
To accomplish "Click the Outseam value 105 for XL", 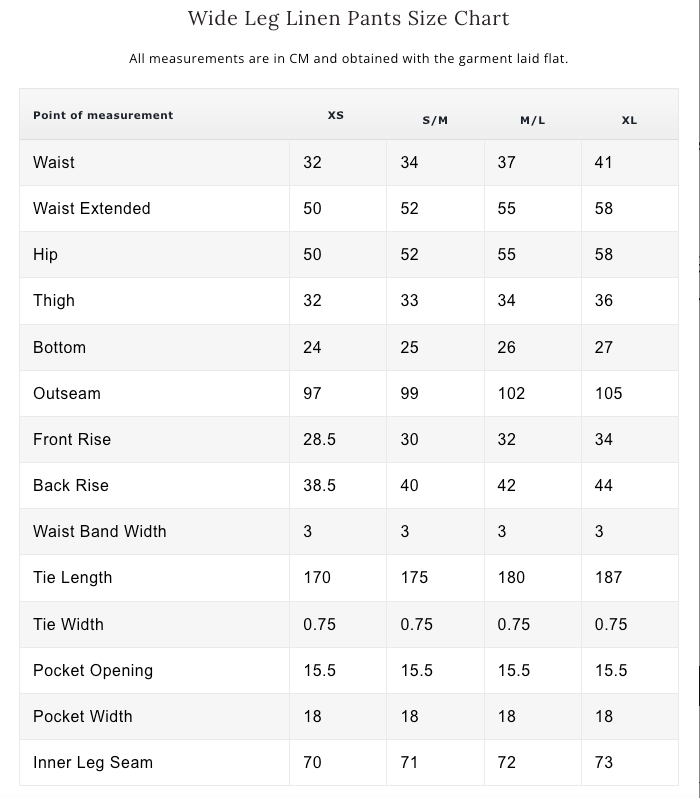I will pyautogui.click(x=609, y=393).
